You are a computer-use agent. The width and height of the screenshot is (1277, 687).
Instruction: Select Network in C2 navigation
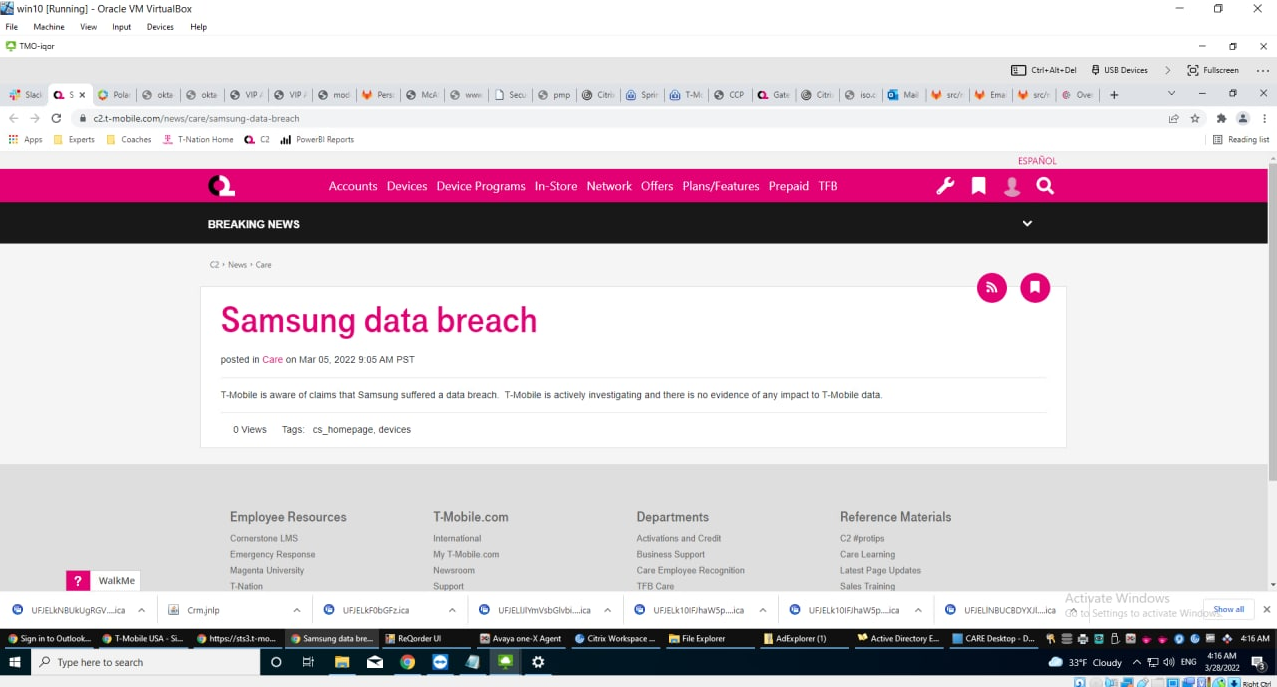tap(609, 186)
